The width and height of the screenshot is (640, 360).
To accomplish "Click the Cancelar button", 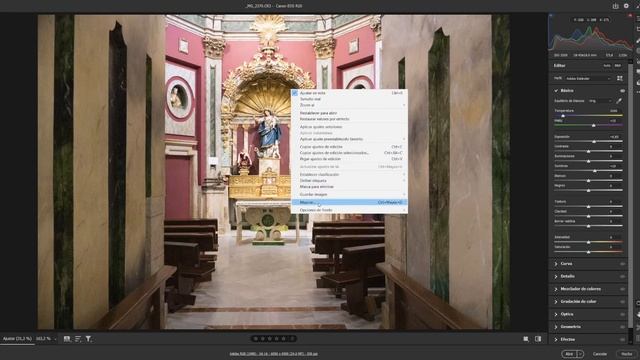I will click(x=600, y=354).
